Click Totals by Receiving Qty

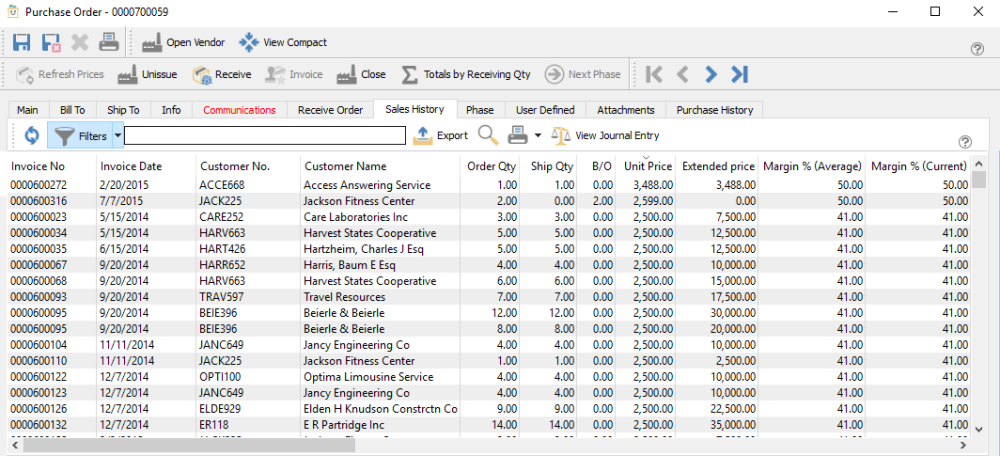pyautogui.click(x=465, y=74)
